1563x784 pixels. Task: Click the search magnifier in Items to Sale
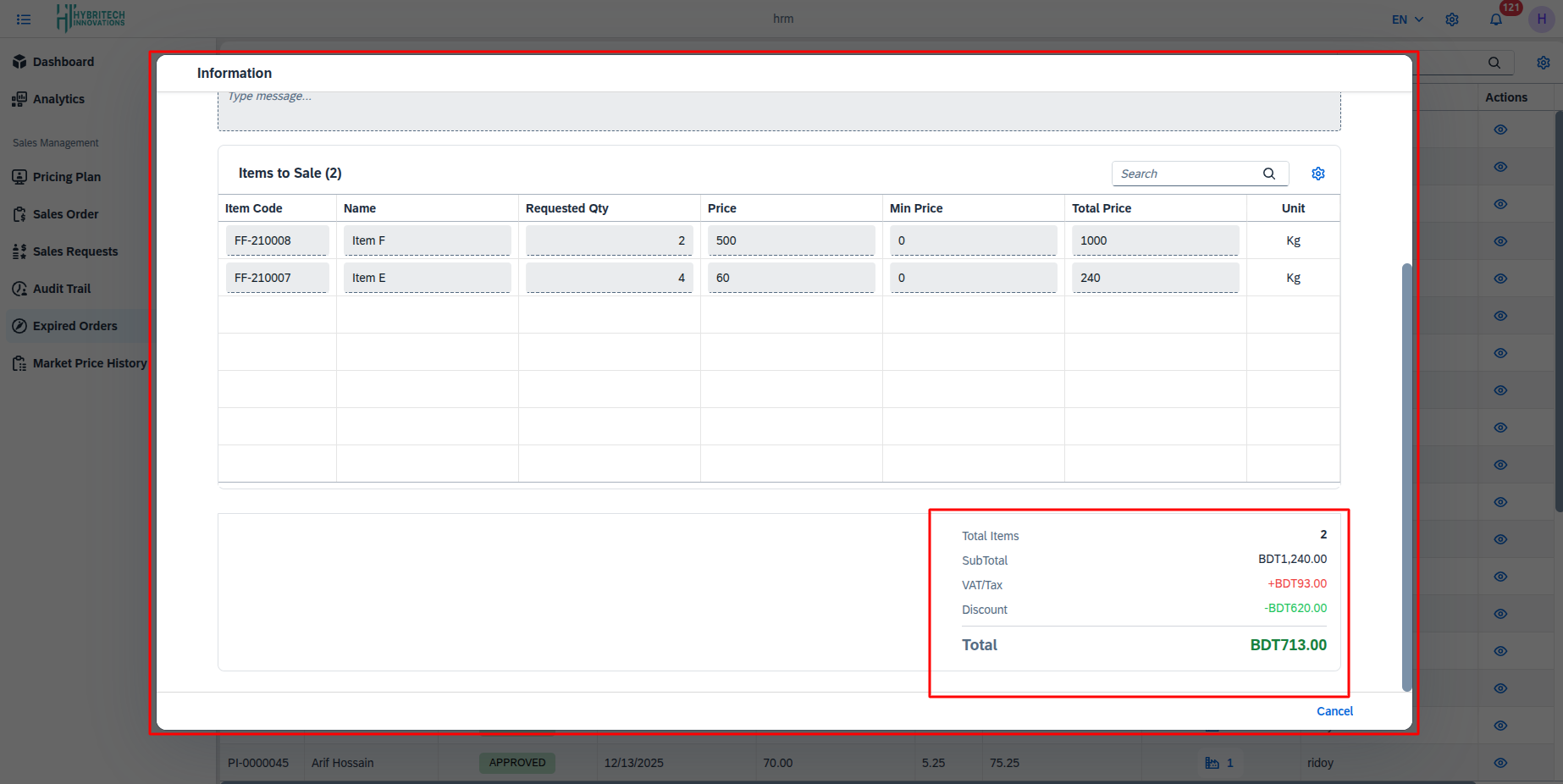1269,174
